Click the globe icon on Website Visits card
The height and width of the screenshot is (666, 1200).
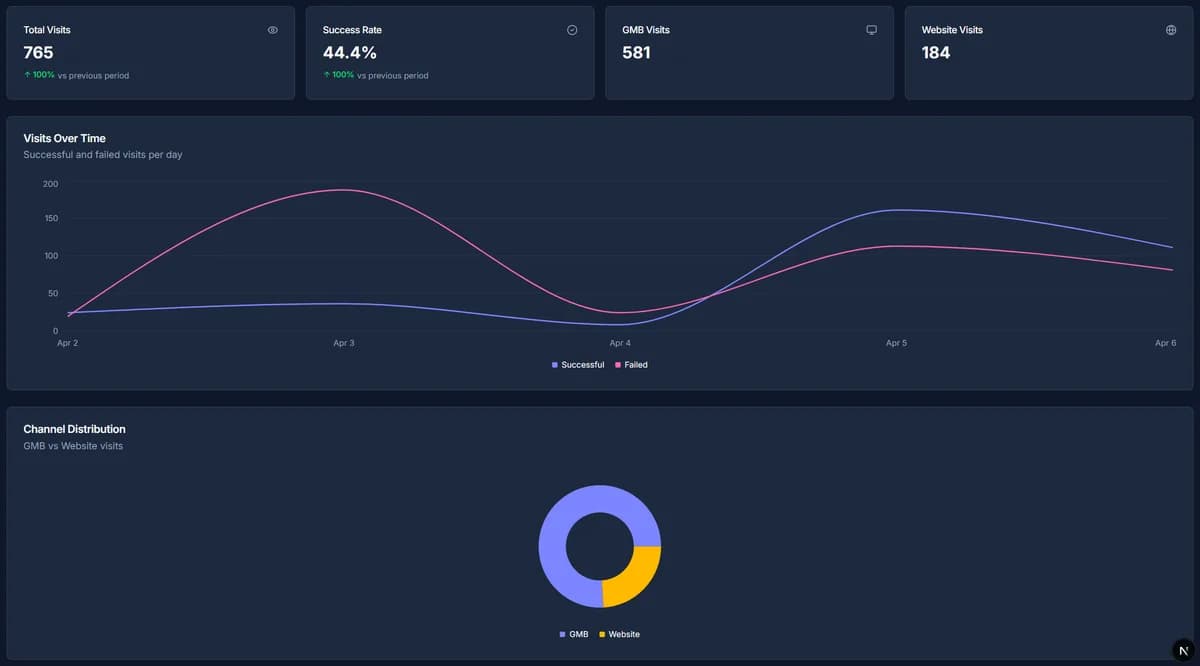coord(1171,30)
